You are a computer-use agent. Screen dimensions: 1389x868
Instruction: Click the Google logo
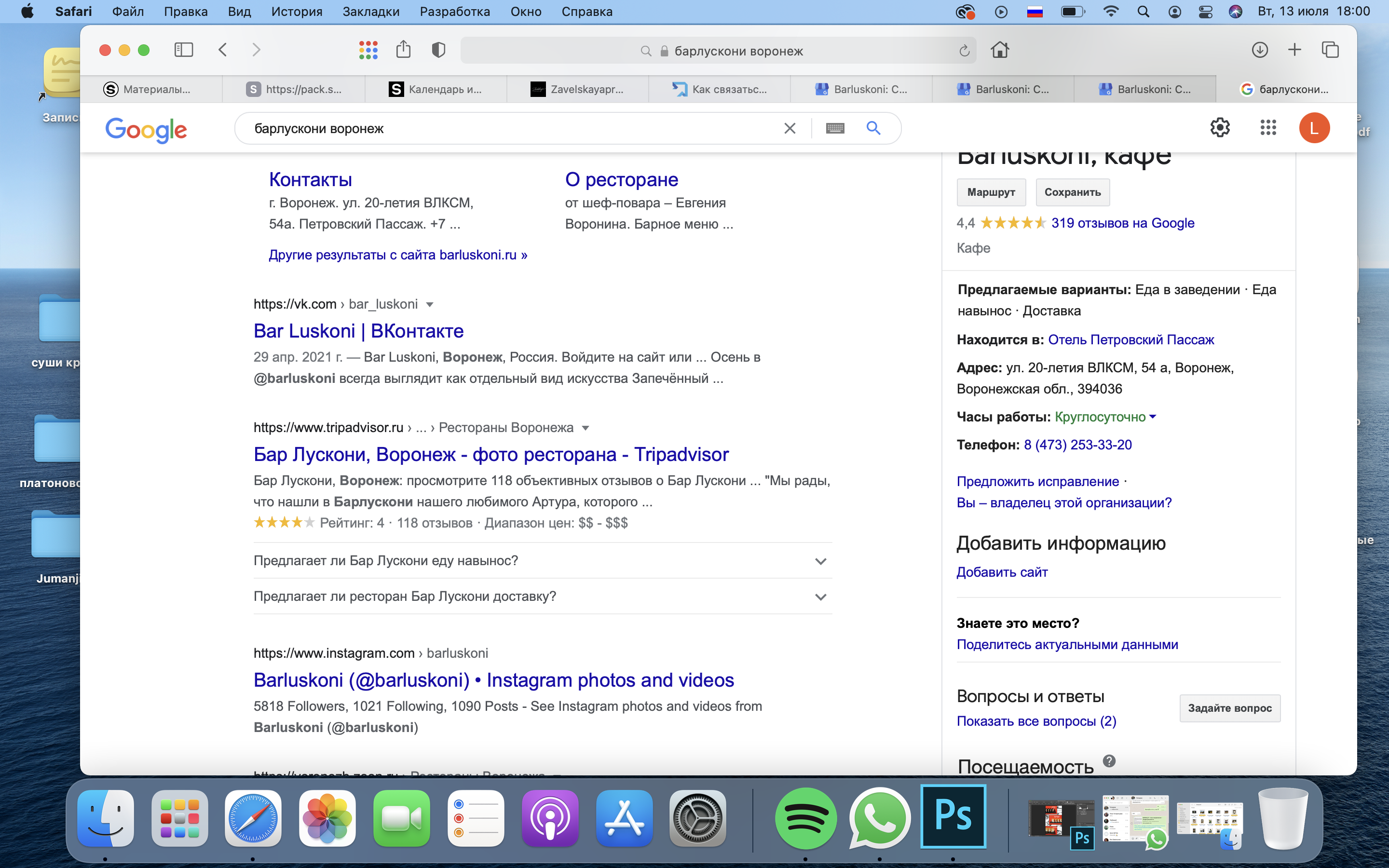tap(146, 130)
